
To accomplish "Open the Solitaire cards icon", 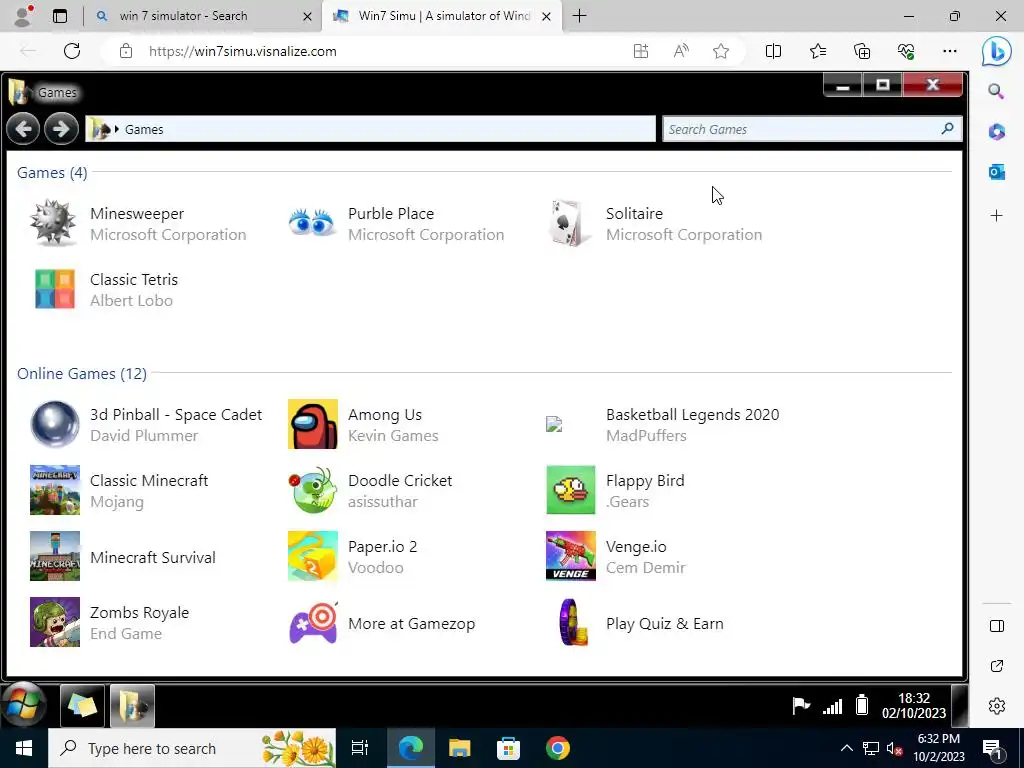I will 568,223.
